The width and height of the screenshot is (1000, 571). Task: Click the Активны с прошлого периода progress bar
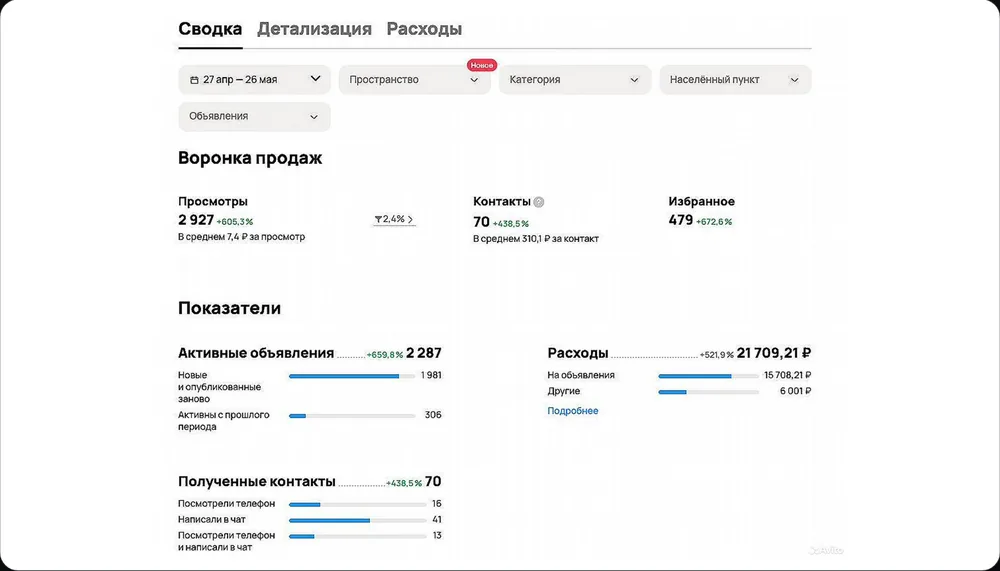click(352, 416)
